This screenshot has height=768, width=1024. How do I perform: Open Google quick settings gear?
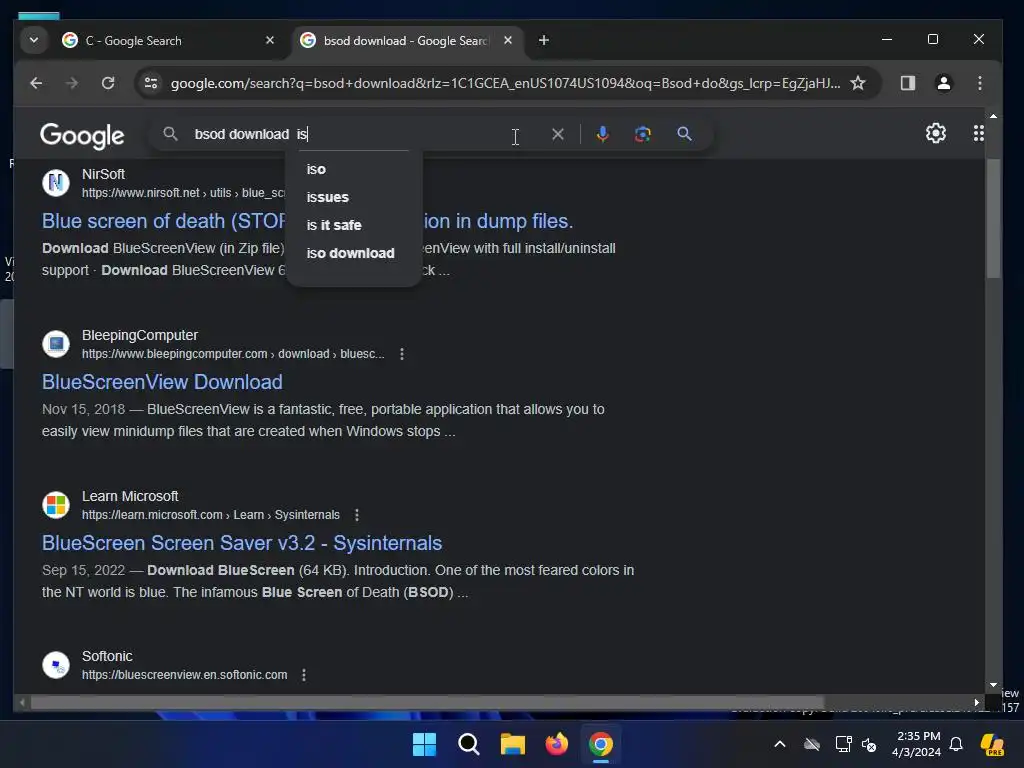point(936,133)
